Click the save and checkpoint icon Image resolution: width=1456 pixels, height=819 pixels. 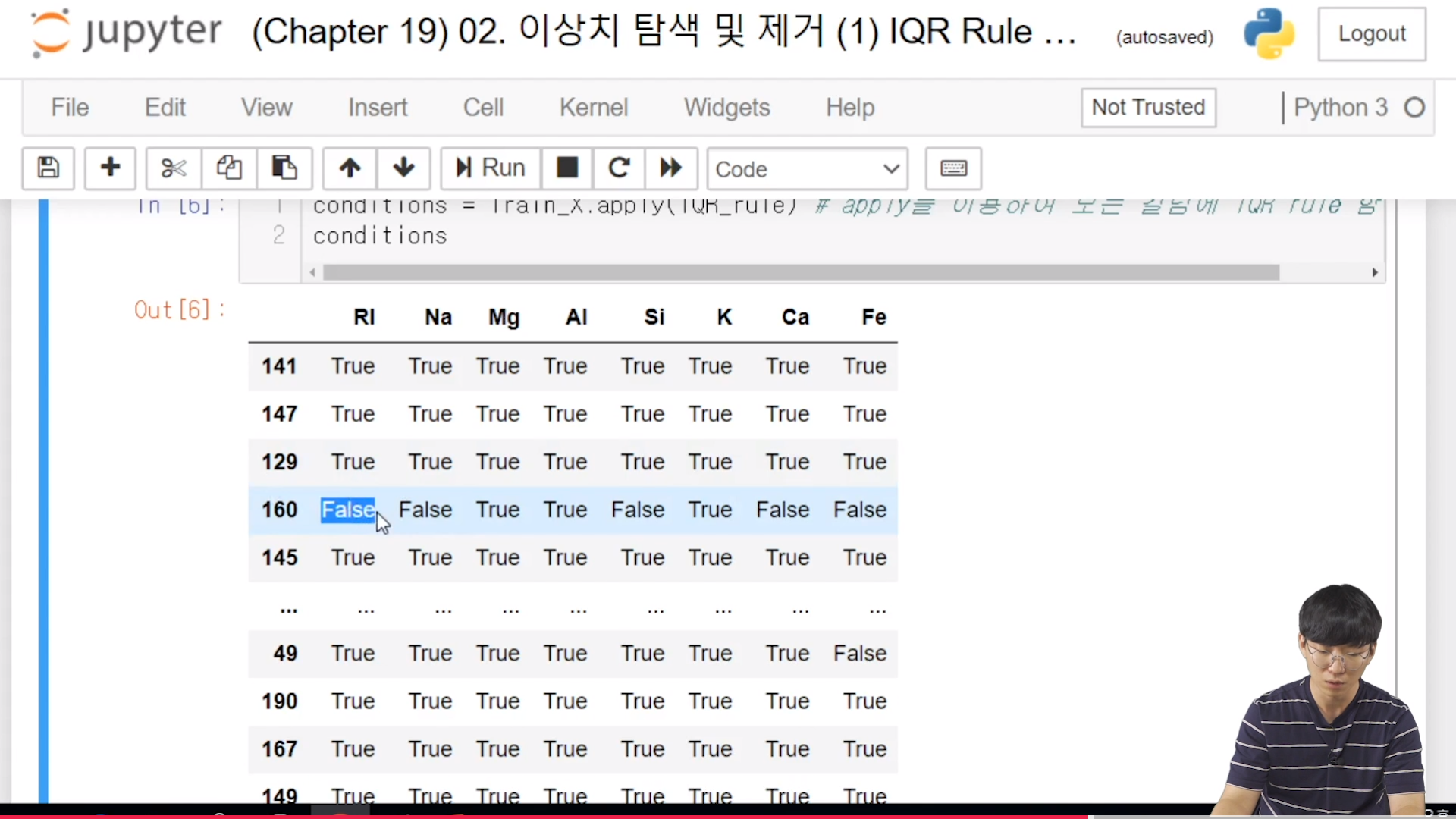pyautogui.click(x=48, y=168)
